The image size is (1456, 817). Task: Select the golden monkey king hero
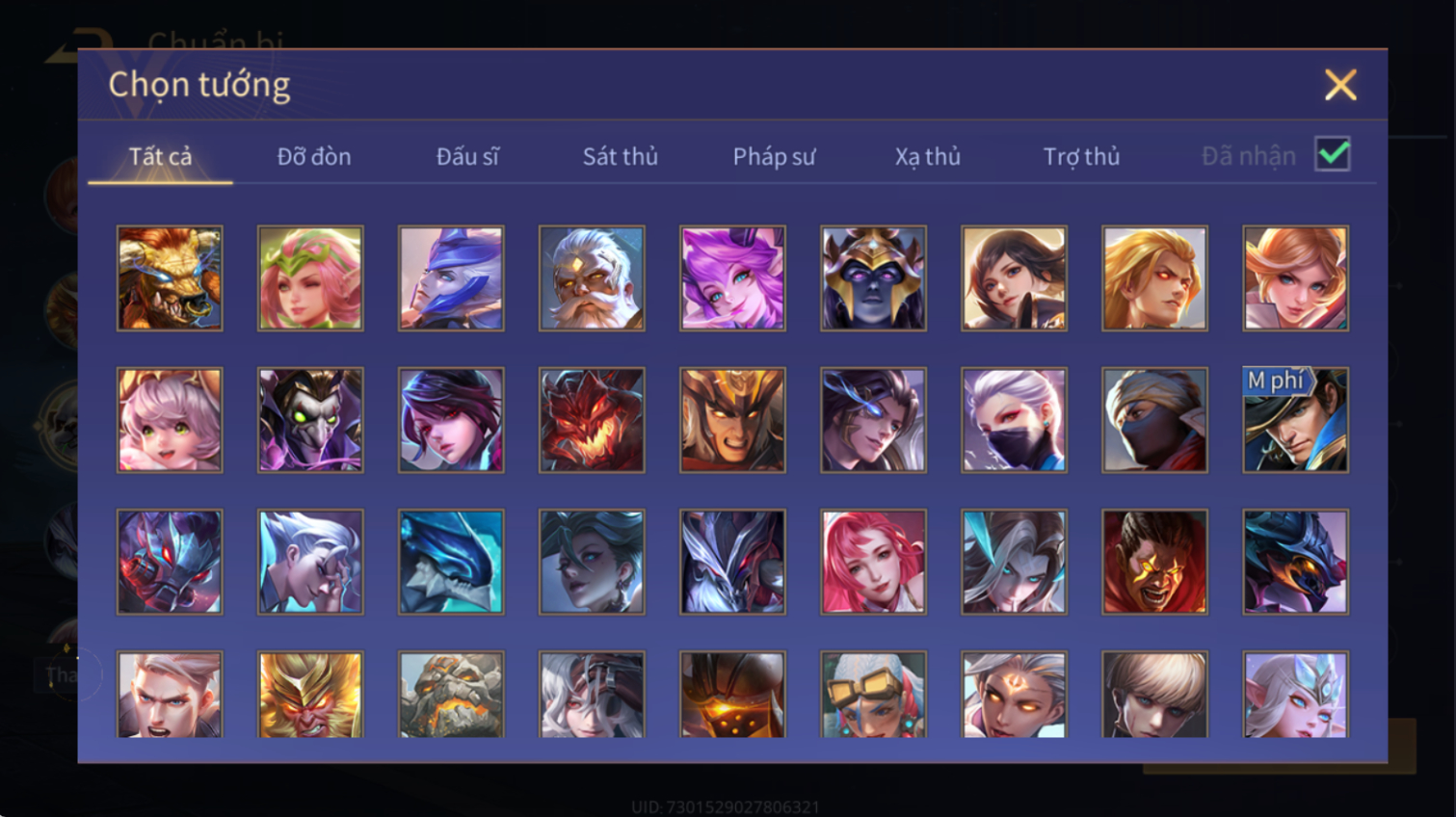(x=310, y=695)
